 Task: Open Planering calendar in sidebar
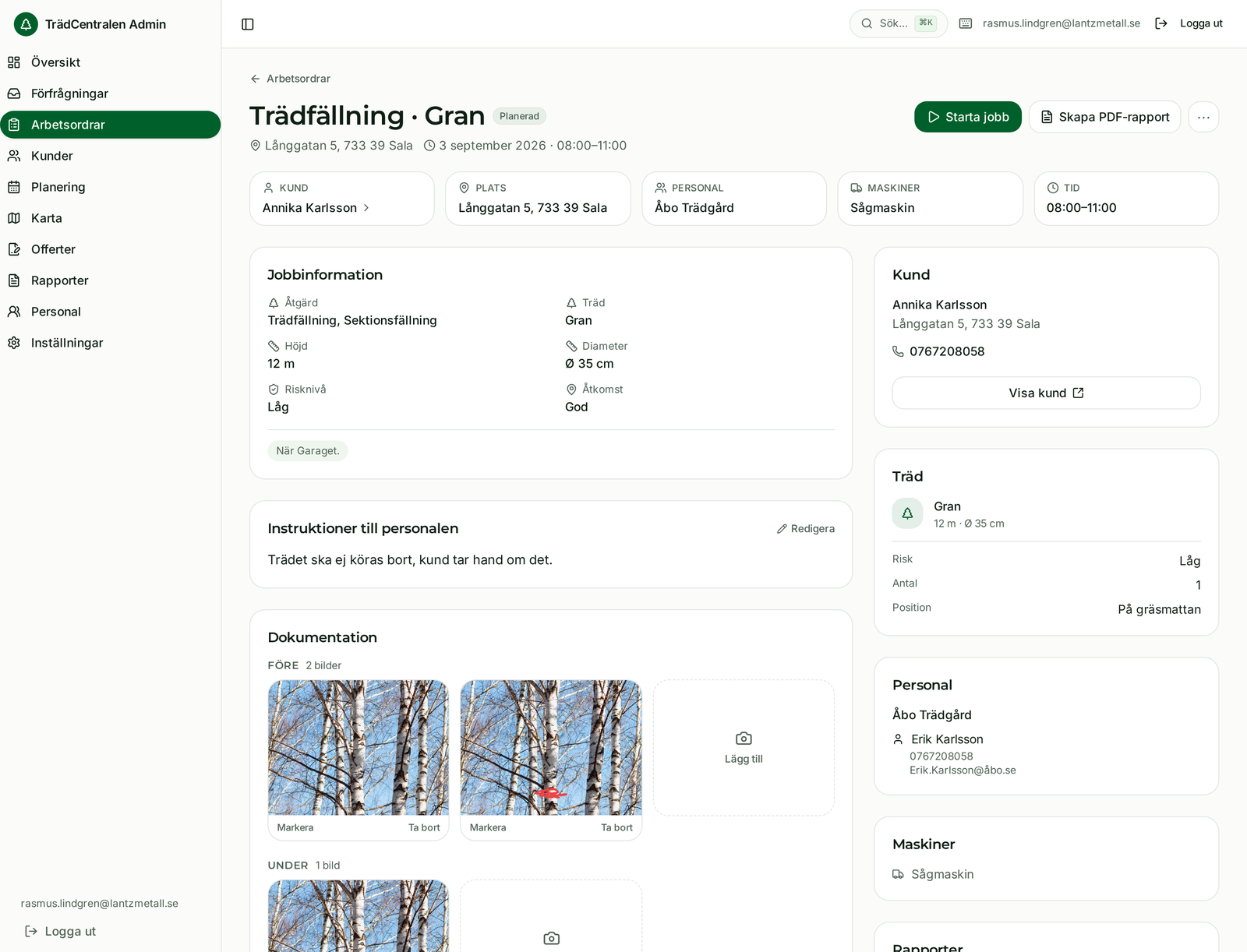click(111, 187)
